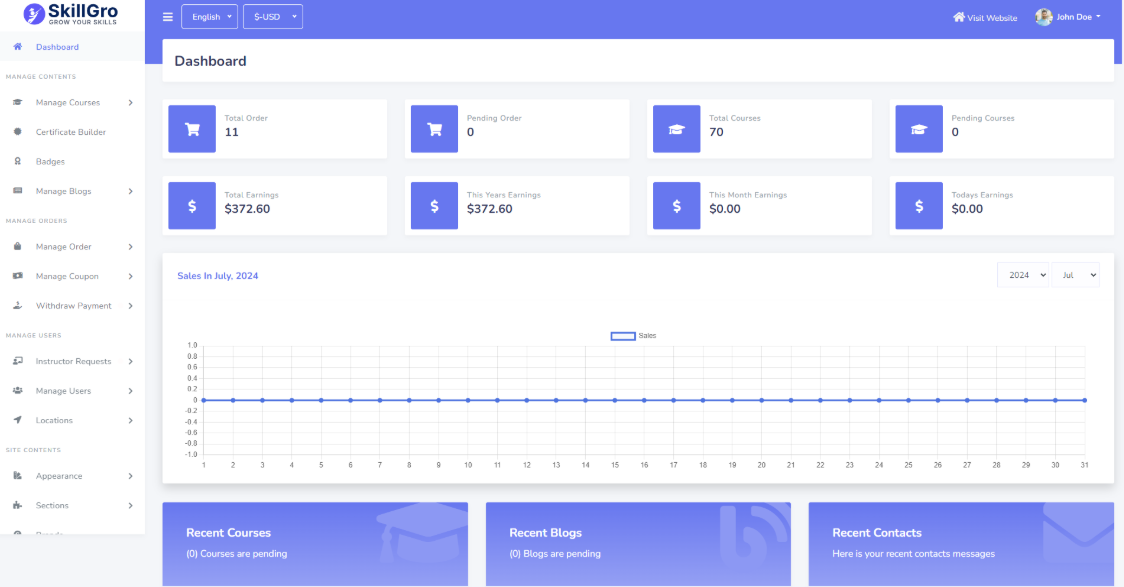Click the Total Order cart icon
Image resolution: width=1124 pixels, height=587 pixels.
(192, 129)
